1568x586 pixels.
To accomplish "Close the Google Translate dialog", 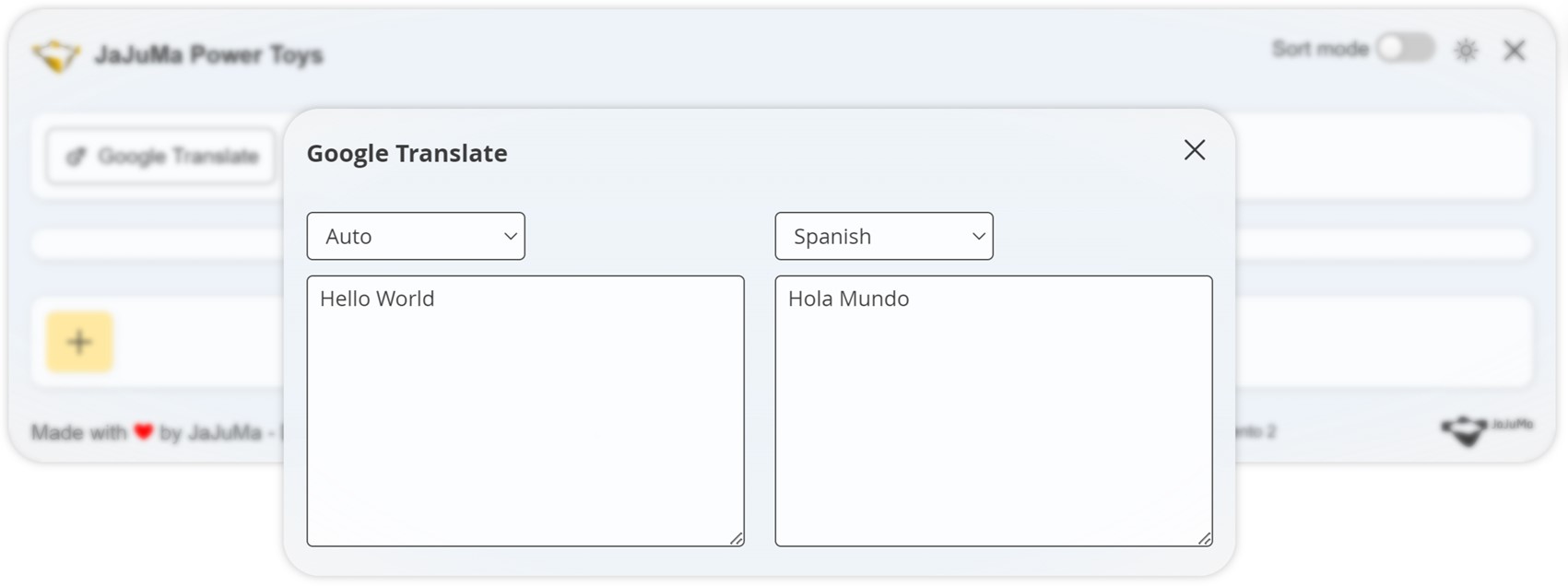I will [1195, 150].
